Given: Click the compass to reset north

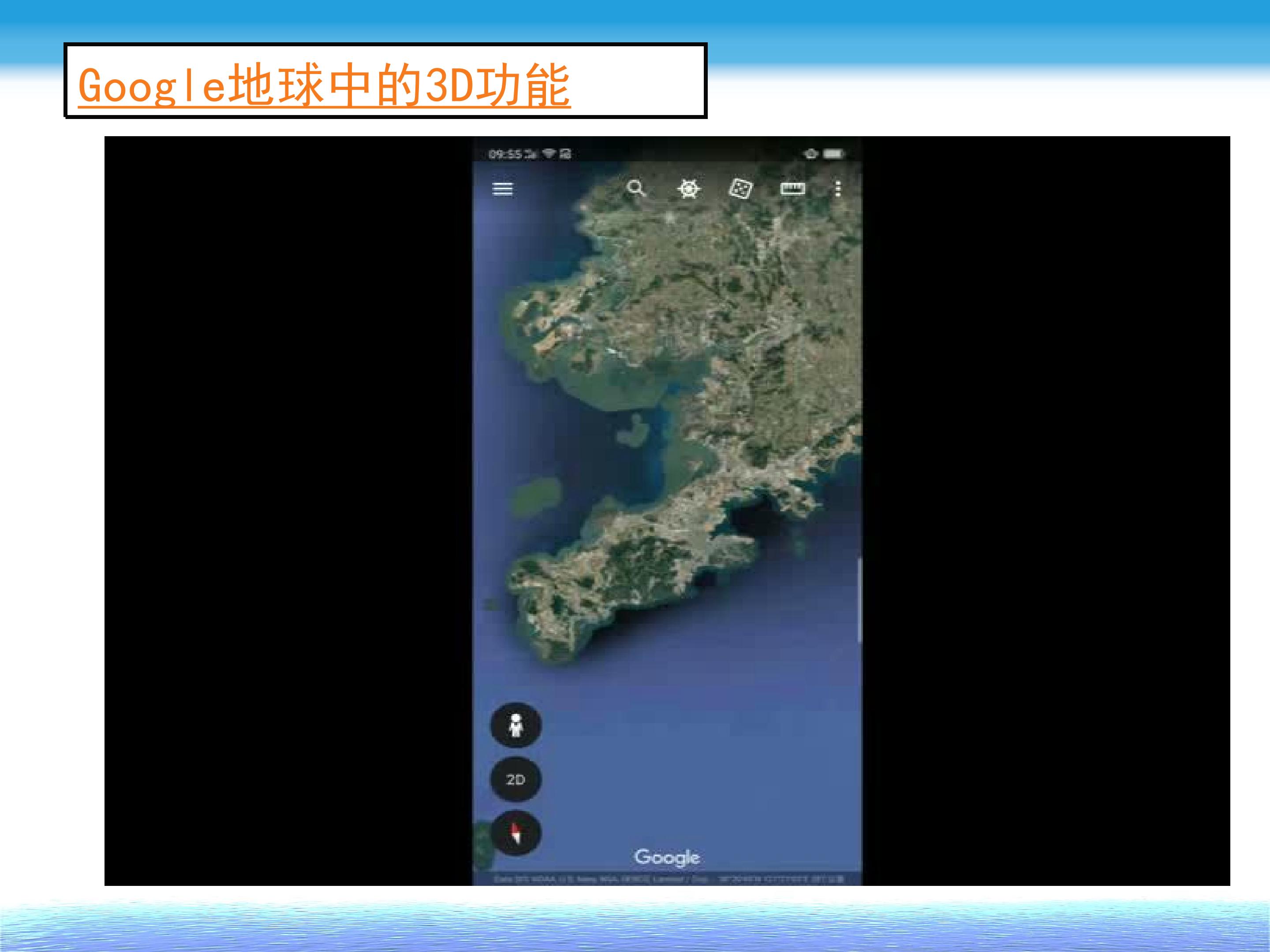Looking at the screenshot, I should pos(515,833).
